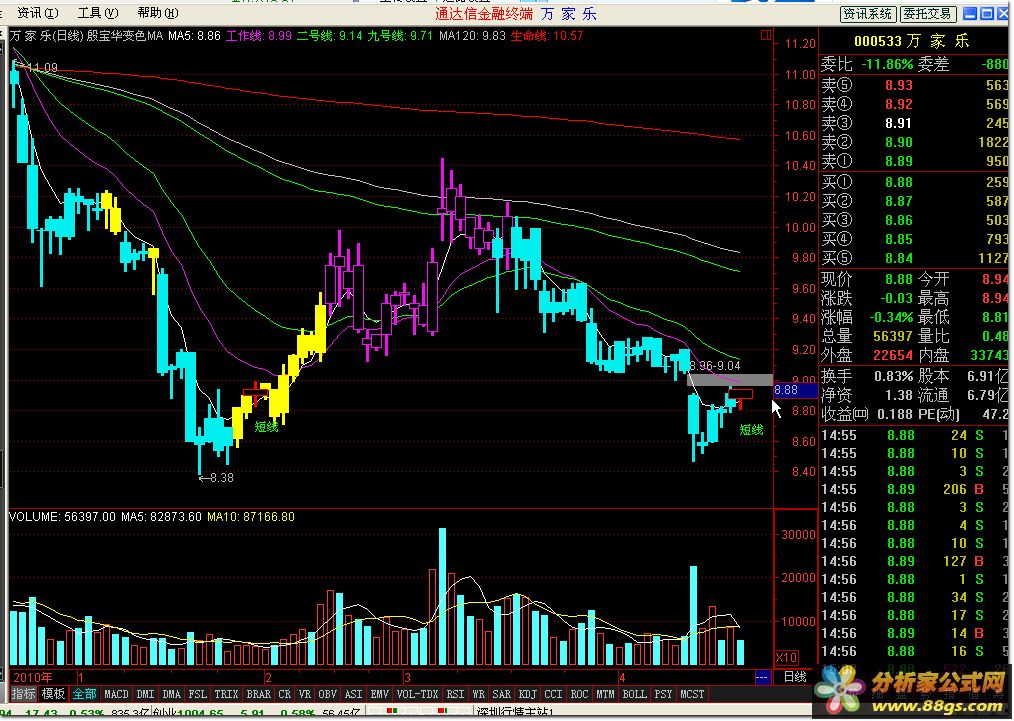Click the 委比 -11.86% value
This screenshot has height=721, width=1014.
(x=887, y=65)
